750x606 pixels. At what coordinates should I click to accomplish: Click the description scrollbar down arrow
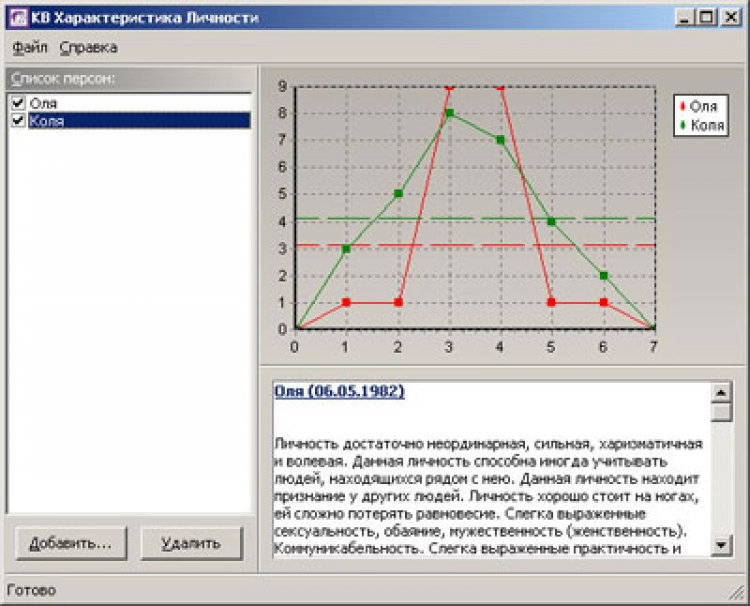(x=721, y=545)
